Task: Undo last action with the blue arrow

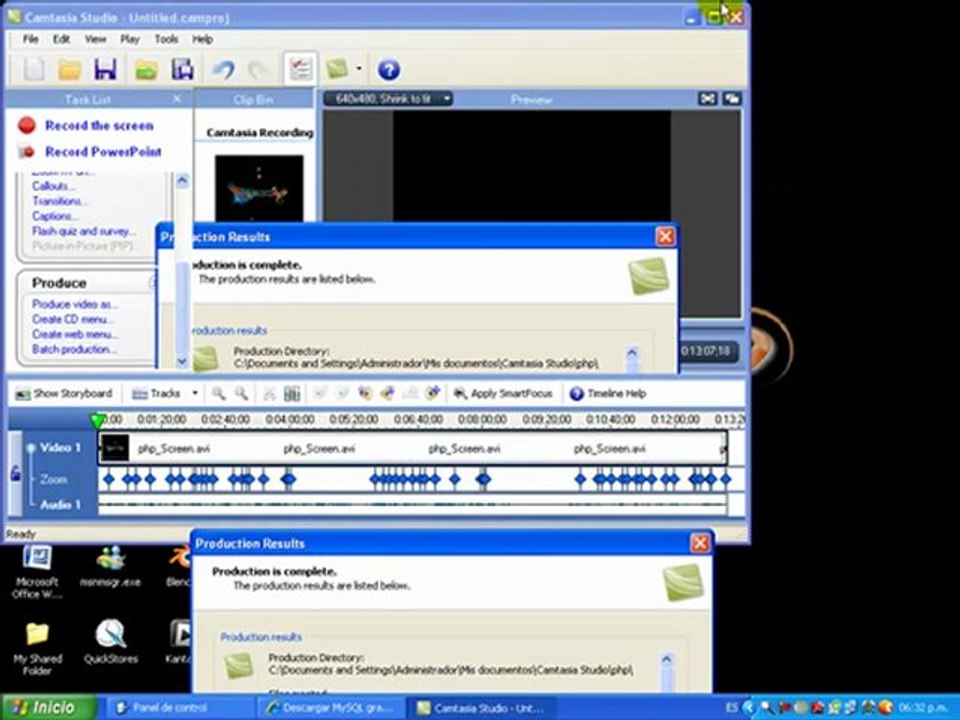Action: (x=223, y=69)
